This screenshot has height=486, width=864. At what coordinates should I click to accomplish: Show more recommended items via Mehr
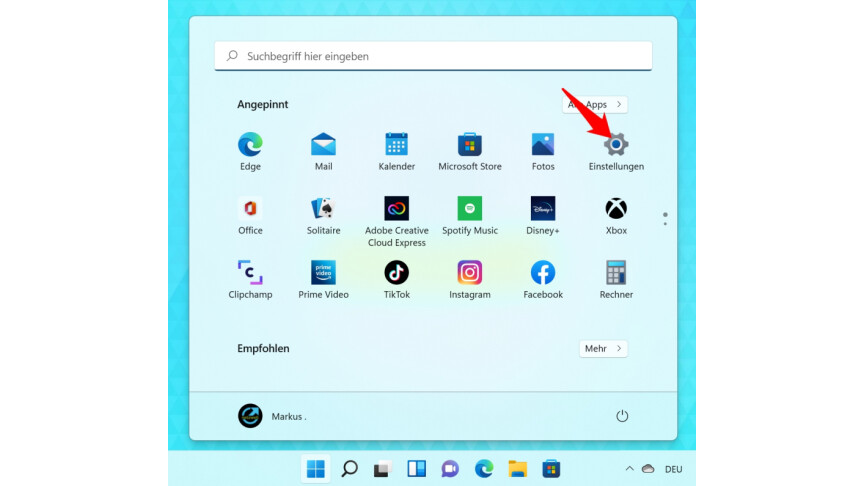tap(603, 348)
